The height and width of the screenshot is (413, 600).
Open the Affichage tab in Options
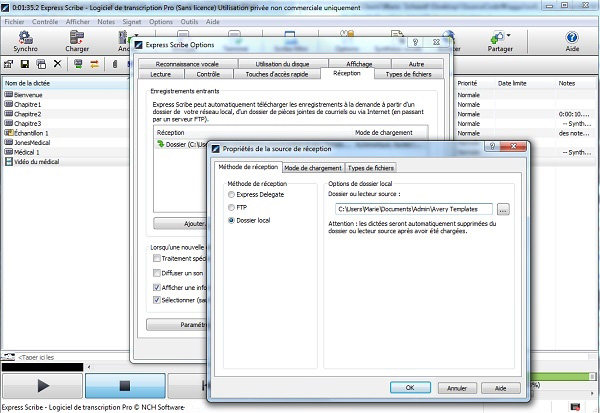pos(359,64)
